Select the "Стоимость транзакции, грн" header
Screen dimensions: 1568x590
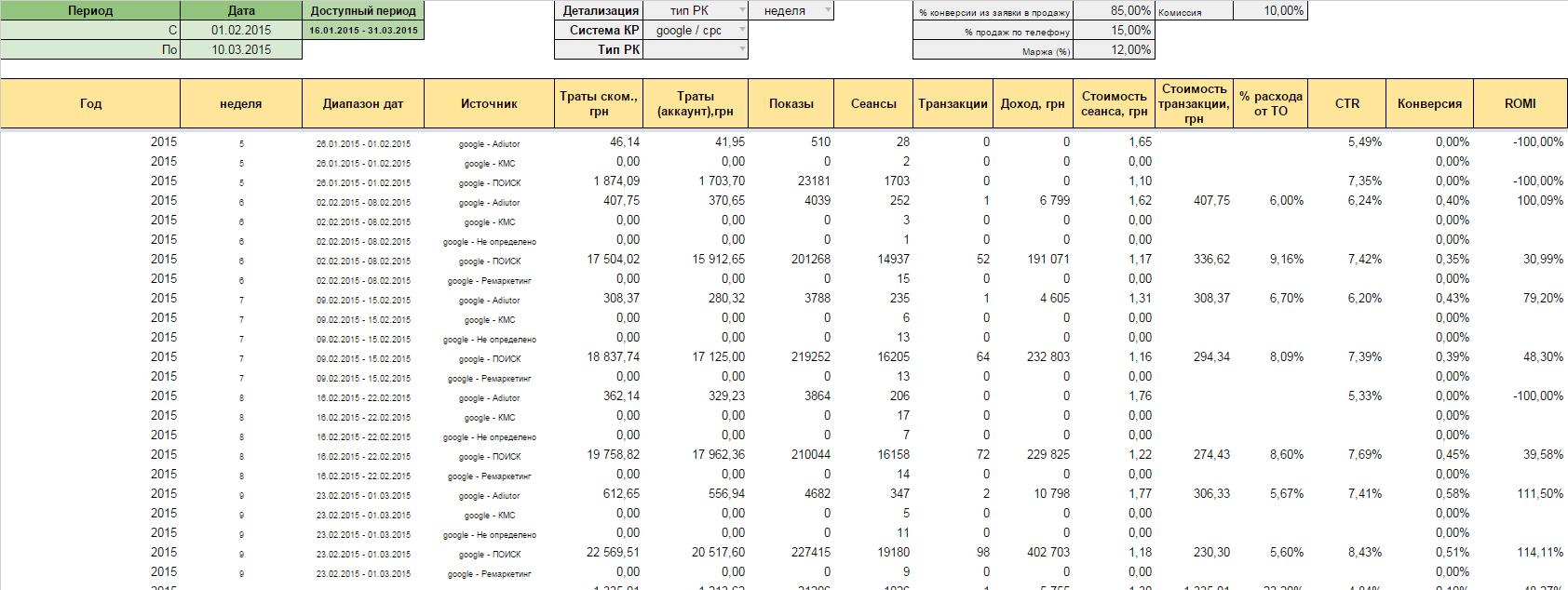coord(1194,103)
